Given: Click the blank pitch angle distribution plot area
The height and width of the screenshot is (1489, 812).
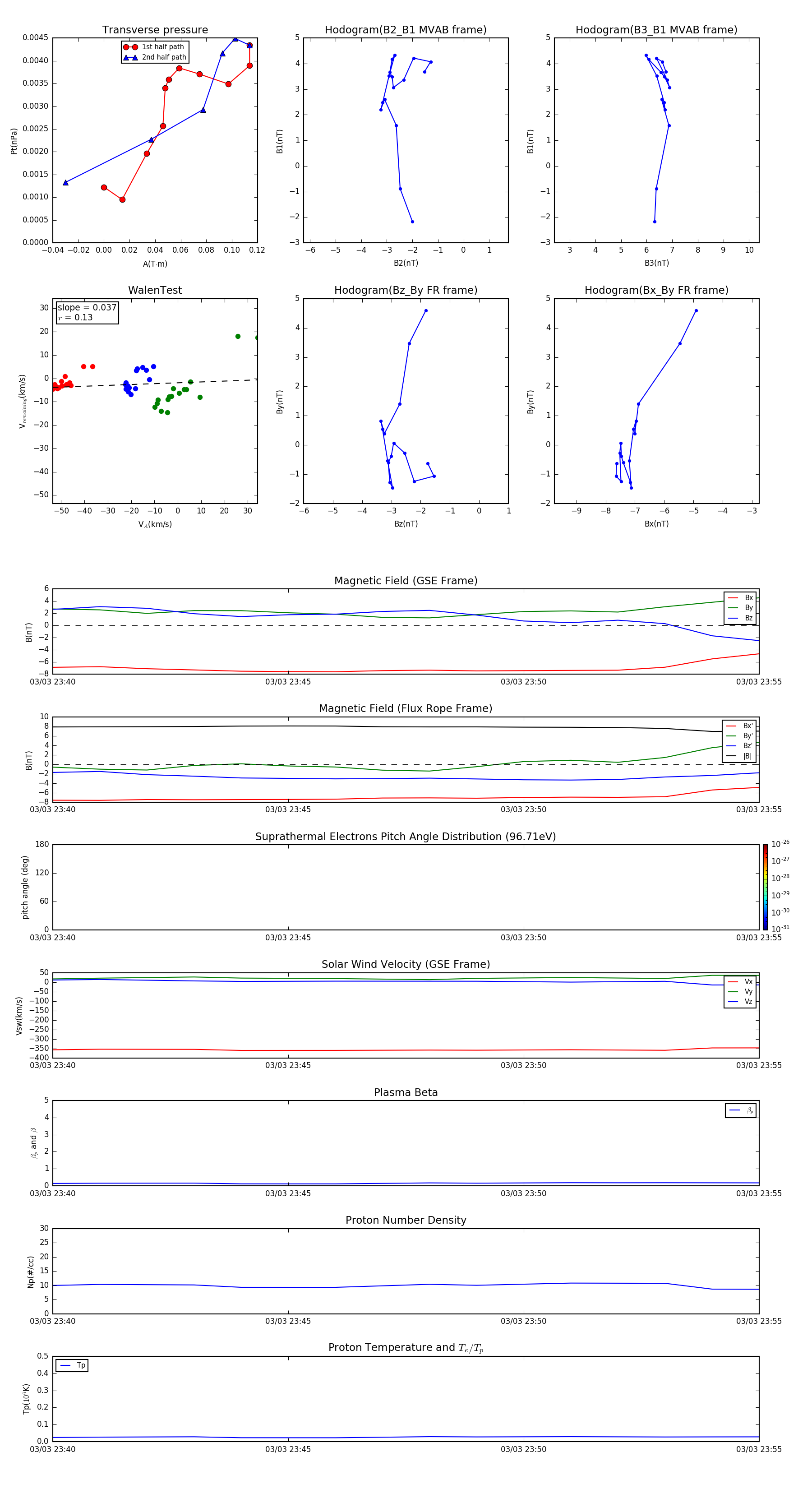Looking at the screenshot, I should click(406, 887).
